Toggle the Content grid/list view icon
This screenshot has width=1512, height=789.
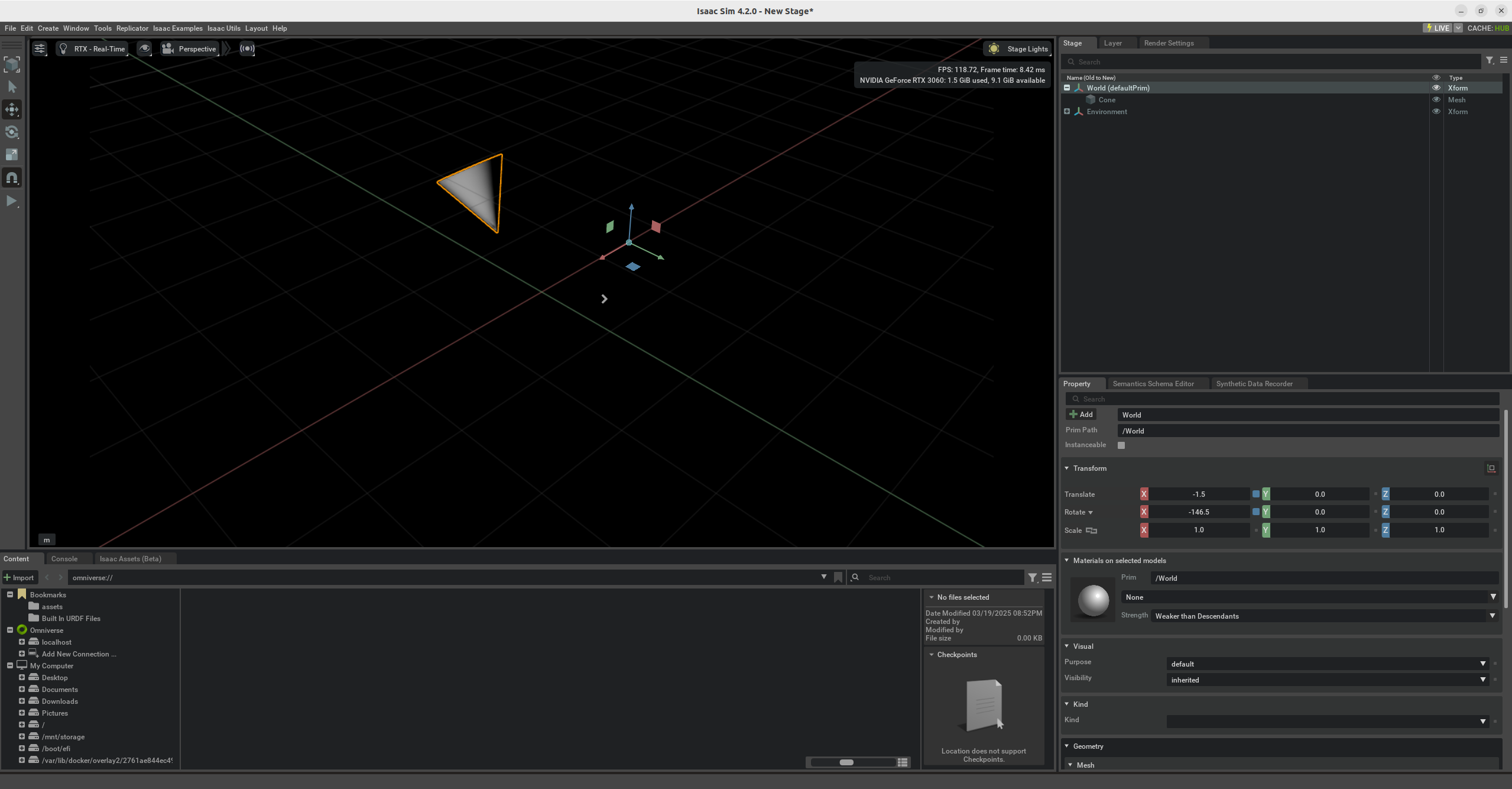click(x=903, y=762)
